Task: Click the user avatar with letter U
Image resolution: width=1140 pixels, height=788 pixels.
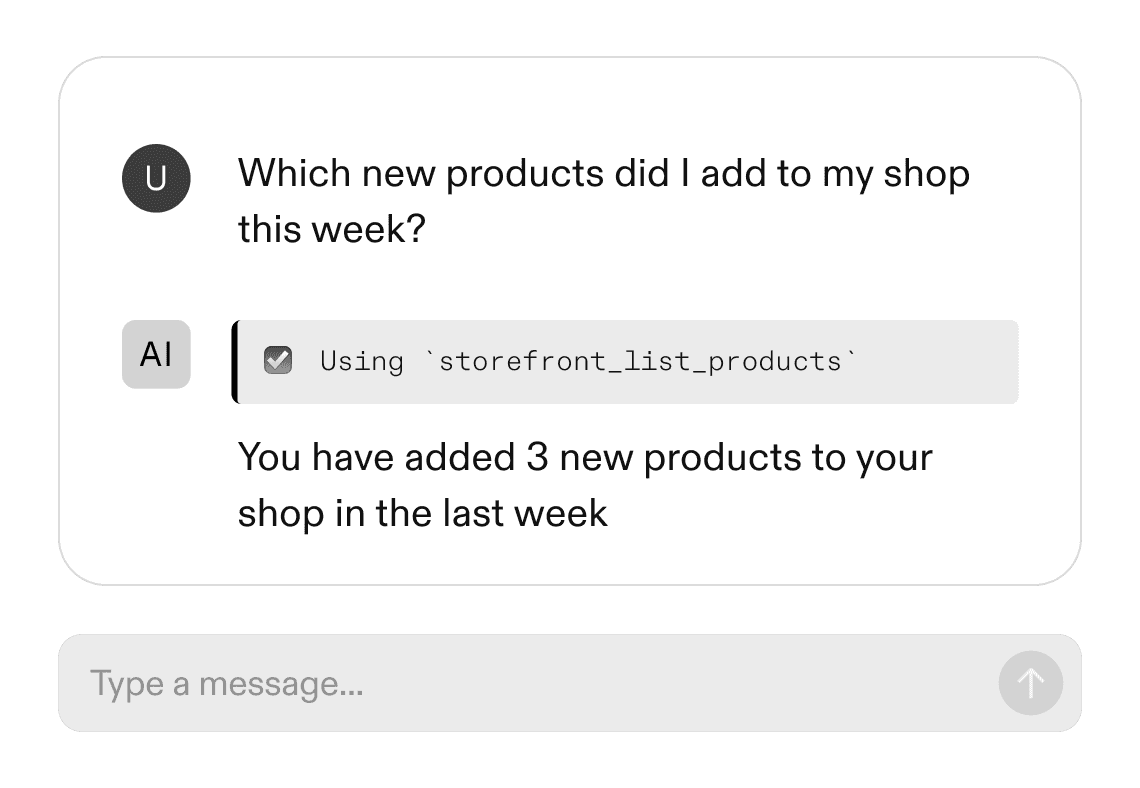Action: (x=156, y=179)
